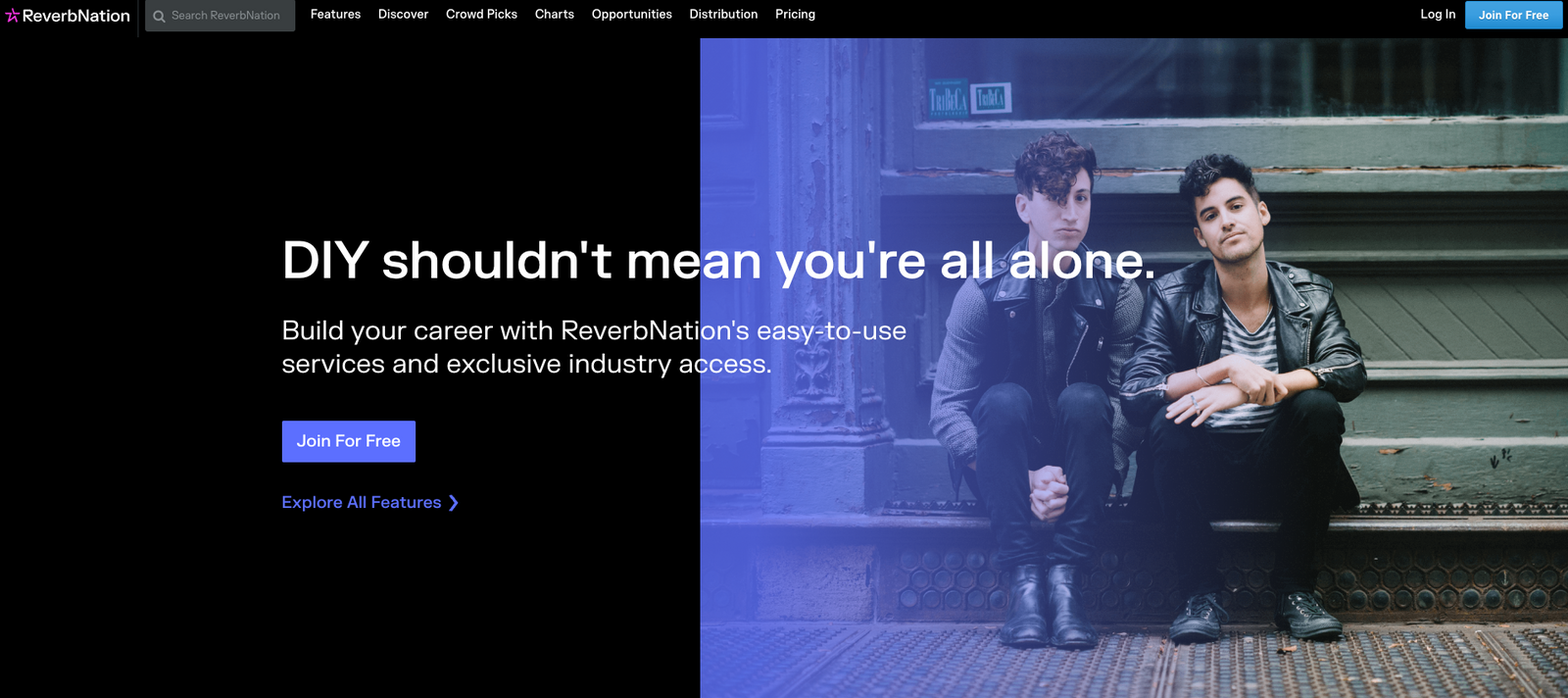This screenshot has height=698, width=1568.
Task: Click the hero Join For Free button
Action: (x=349, y=441)
